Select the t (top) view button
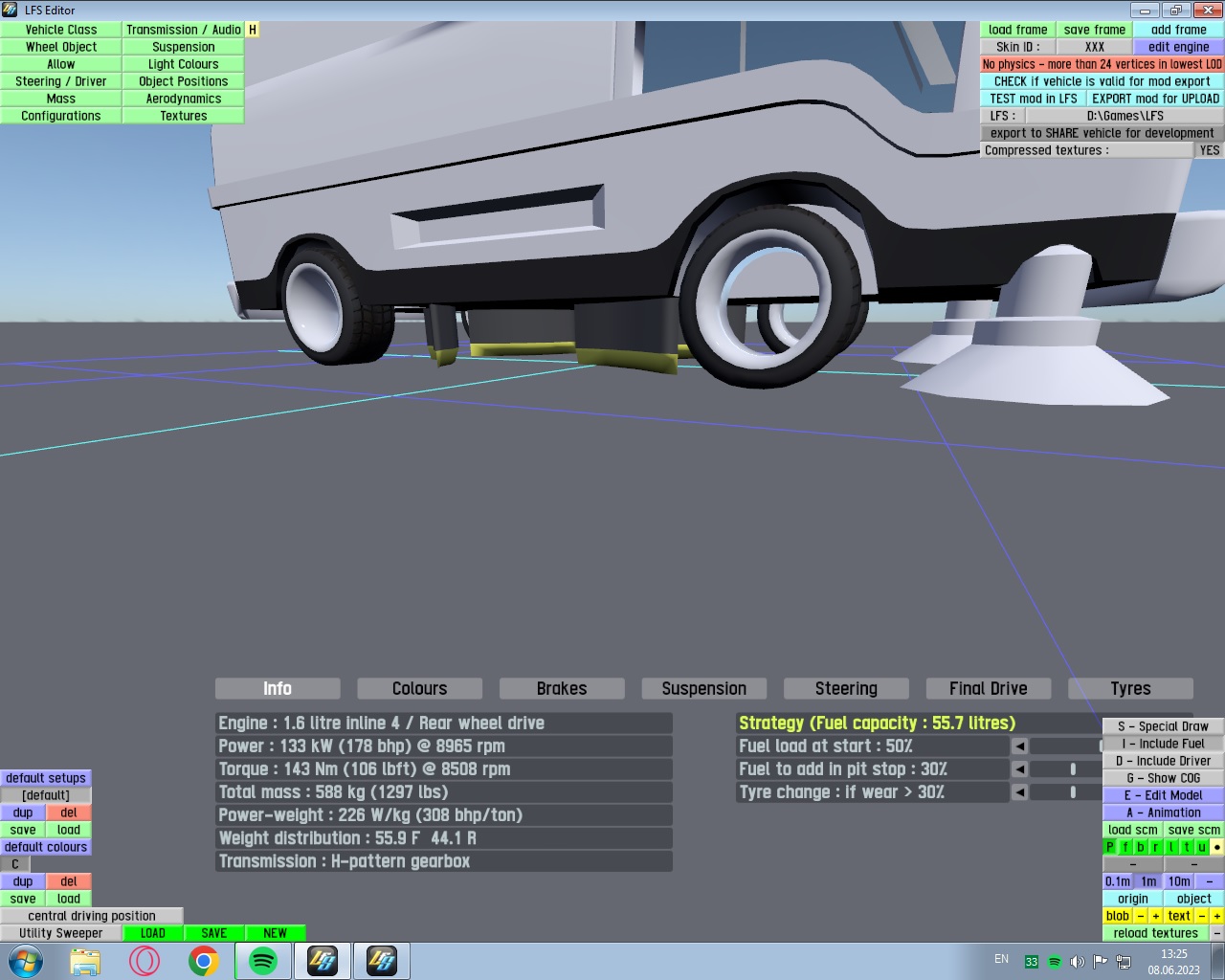 click(1187, 847)
